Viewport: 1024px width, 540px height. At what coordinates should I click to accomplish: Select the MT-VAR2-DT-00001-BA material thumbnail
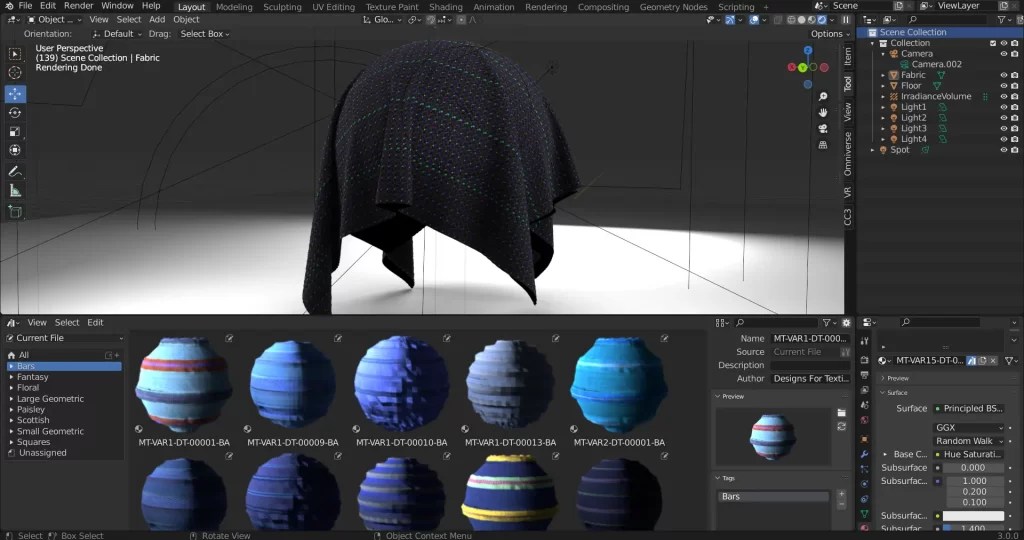click(619, 385)
